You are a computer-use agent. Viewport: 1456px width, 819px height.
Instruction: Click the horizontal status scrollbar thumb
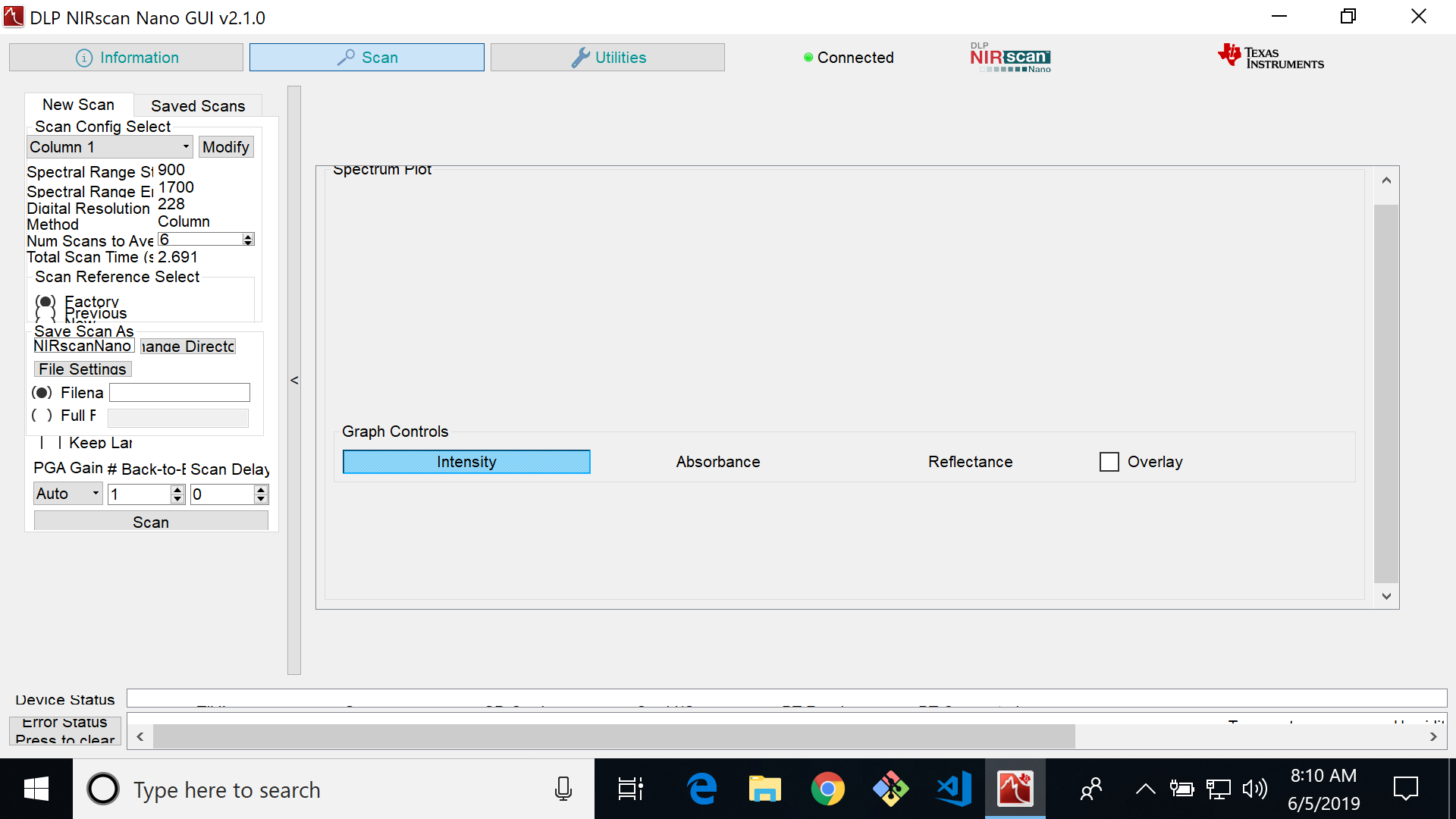(x=614, y=736)
